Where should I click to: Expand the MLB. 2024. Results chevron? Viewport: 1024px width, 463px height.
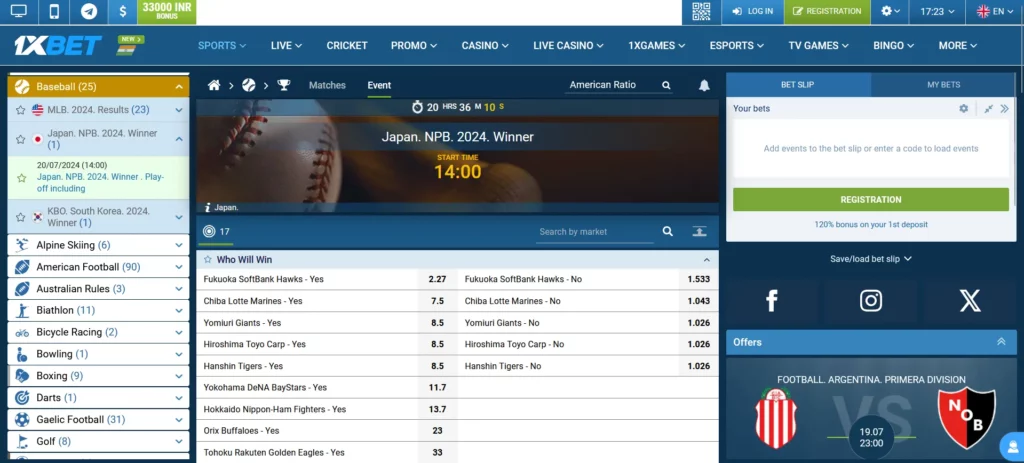[179, 110]
